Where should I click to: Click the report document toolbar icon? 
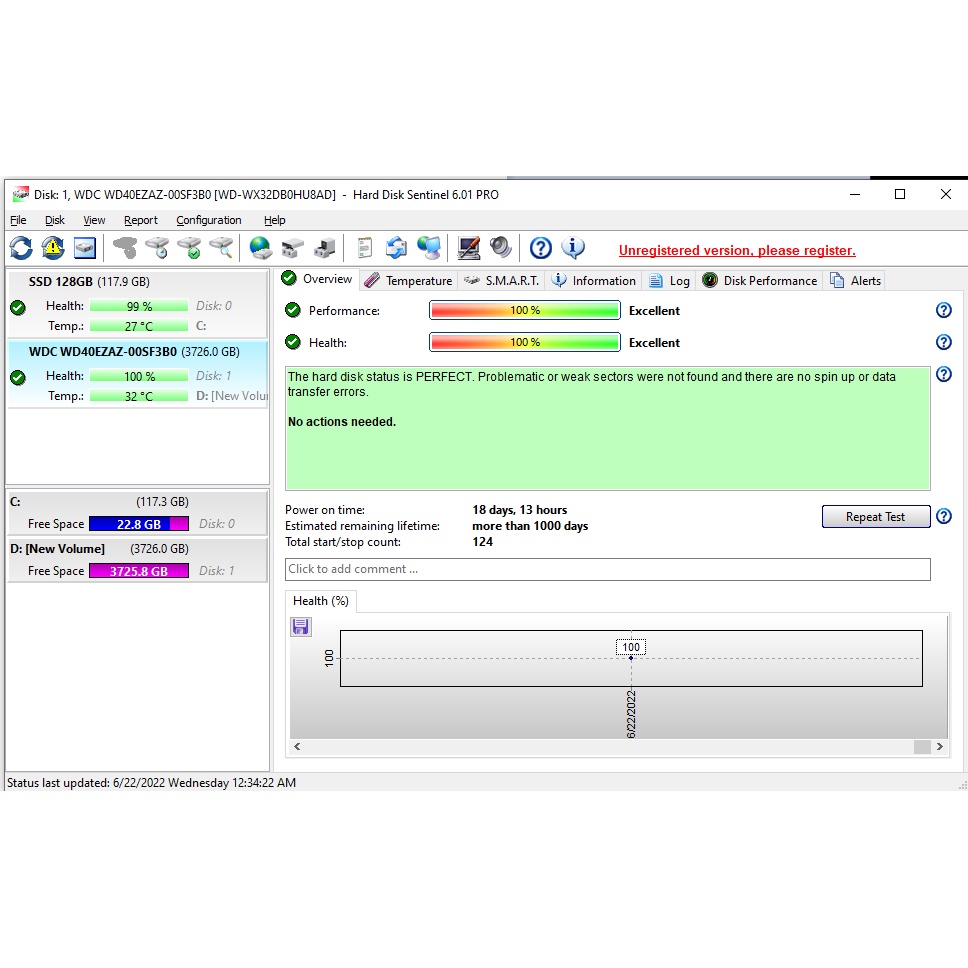(364, 248)
